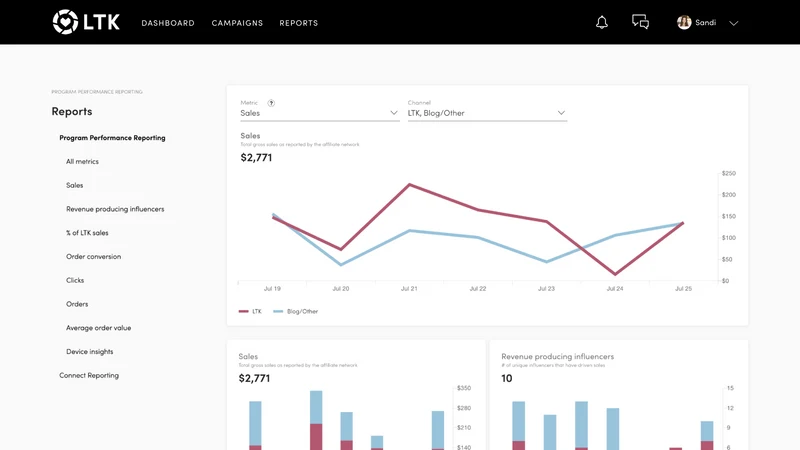Open the Dashboard nav item
This screenshot has height=450, width=800.
pos(168,23)
